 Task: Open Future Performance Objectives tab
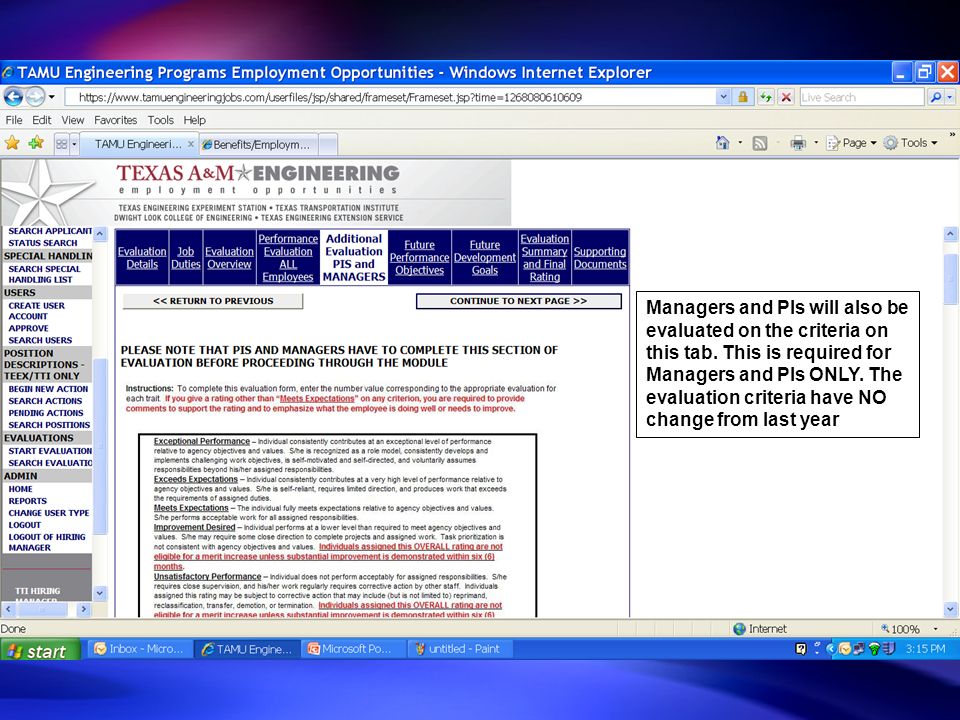419,258
